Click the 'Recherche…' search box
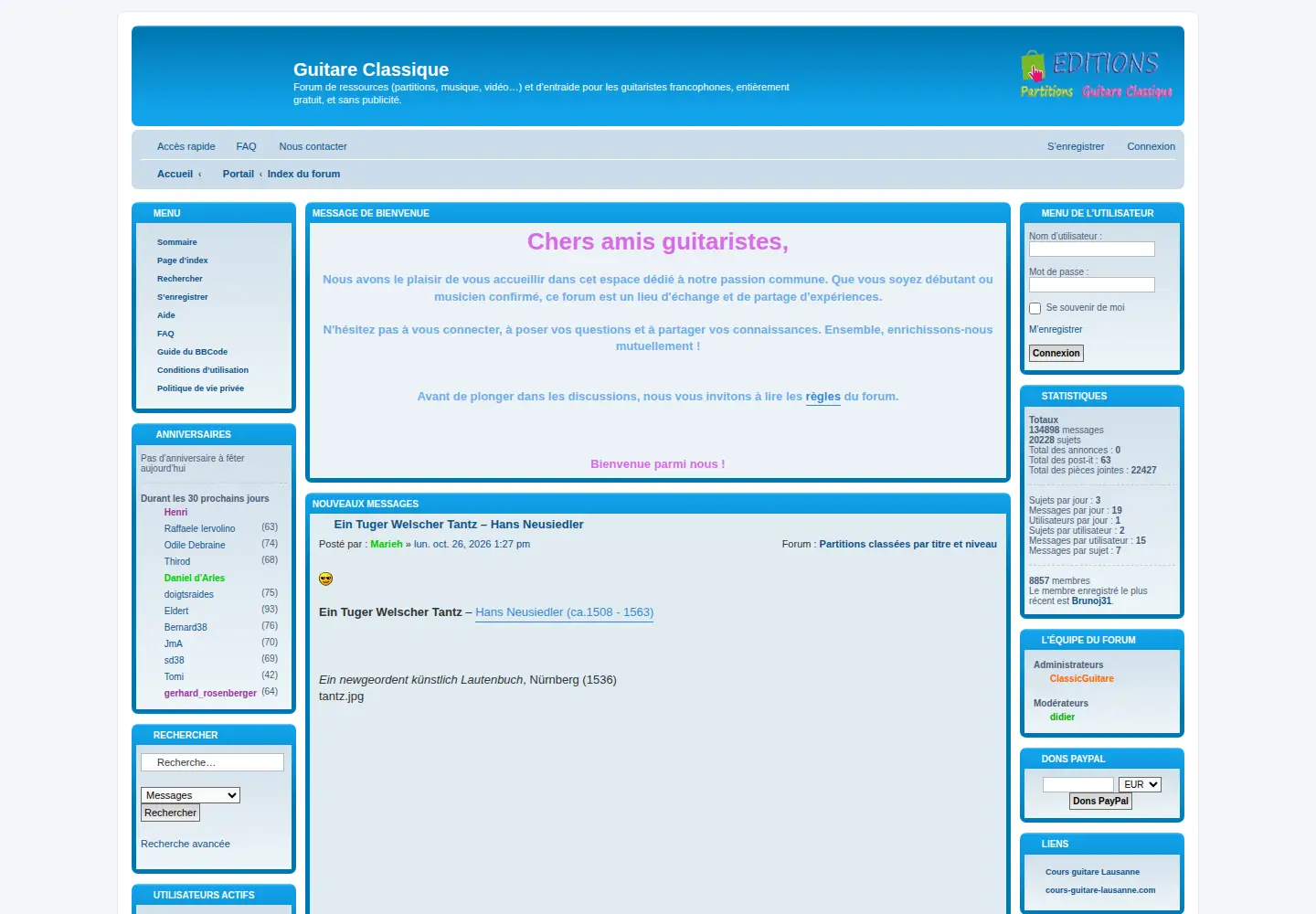The height and width of the screenshot is (914, 1316). (x=212, y=762)
